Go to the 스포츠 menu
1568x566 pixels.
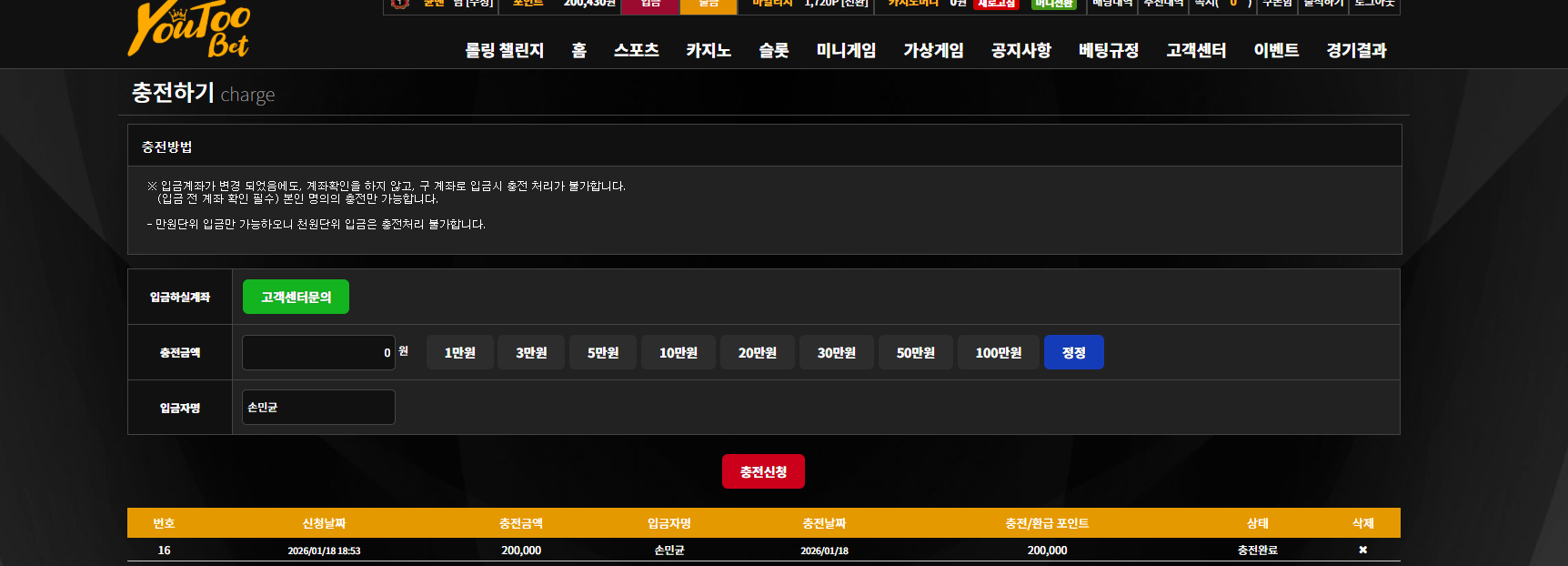pos(636,50)
